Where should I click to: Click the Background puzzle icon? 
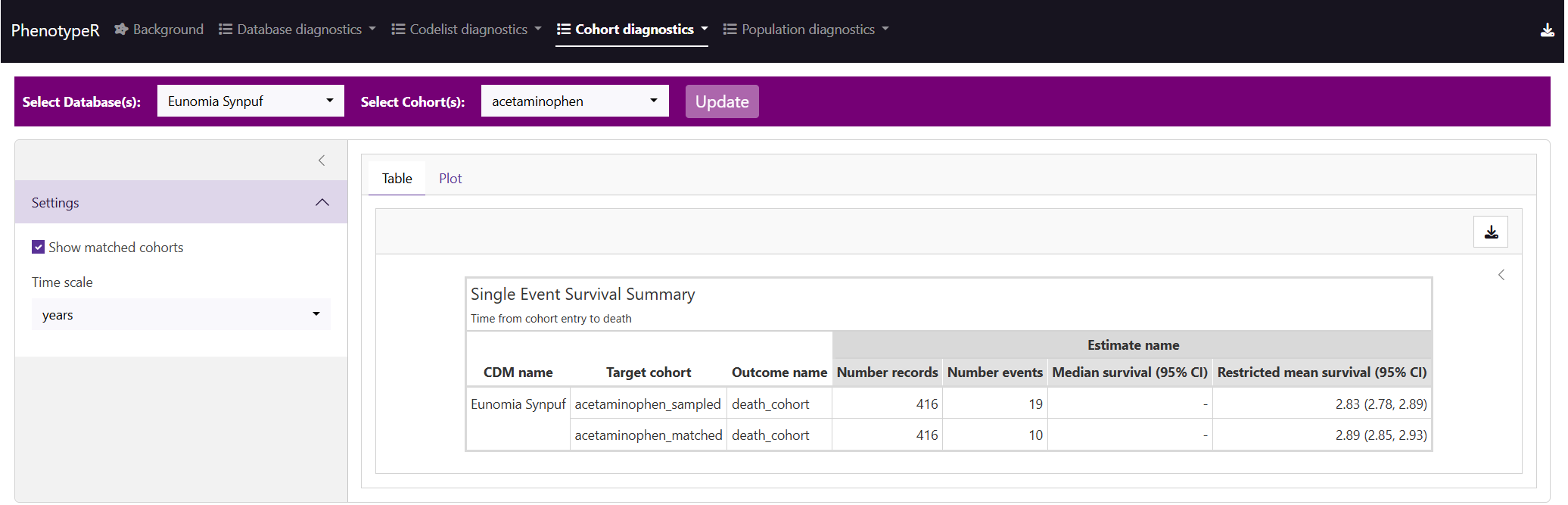(121, 30)
